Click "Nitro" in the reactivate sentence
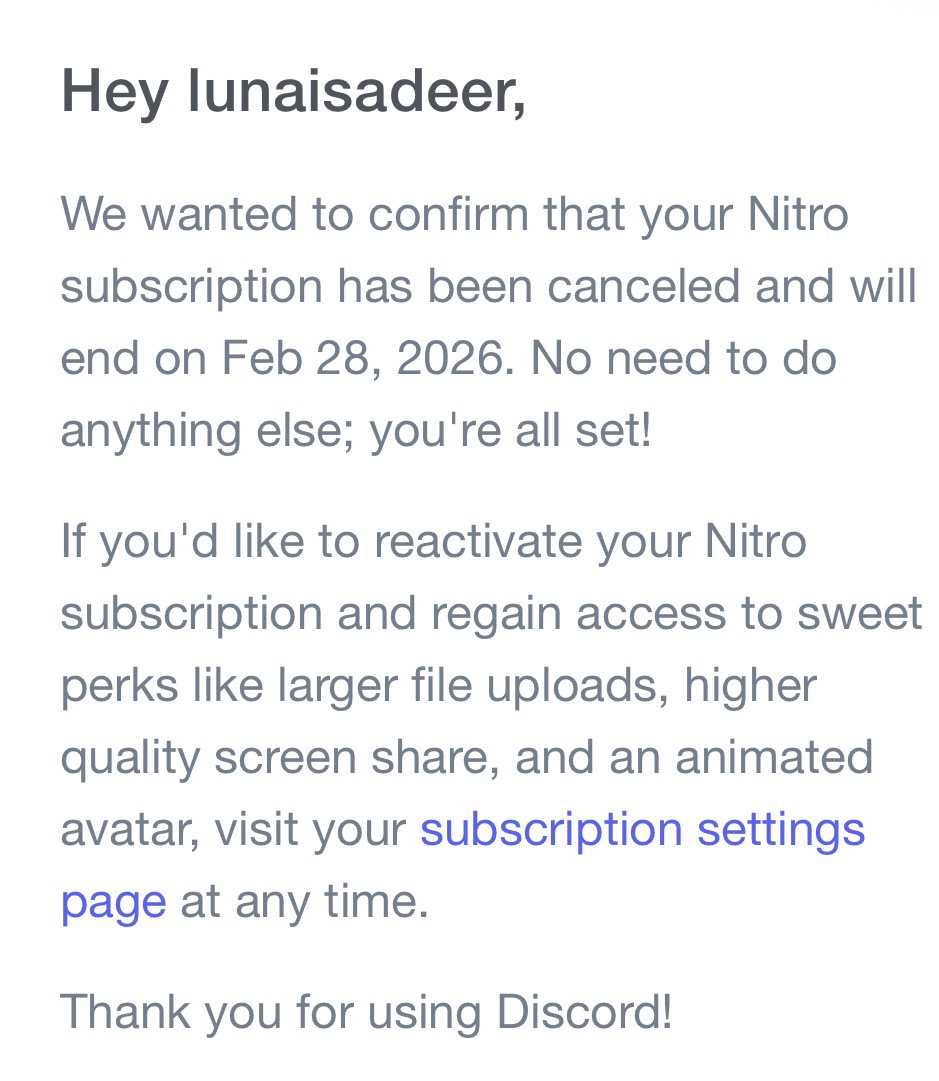Screen dimensions: 939x1081 755,541
